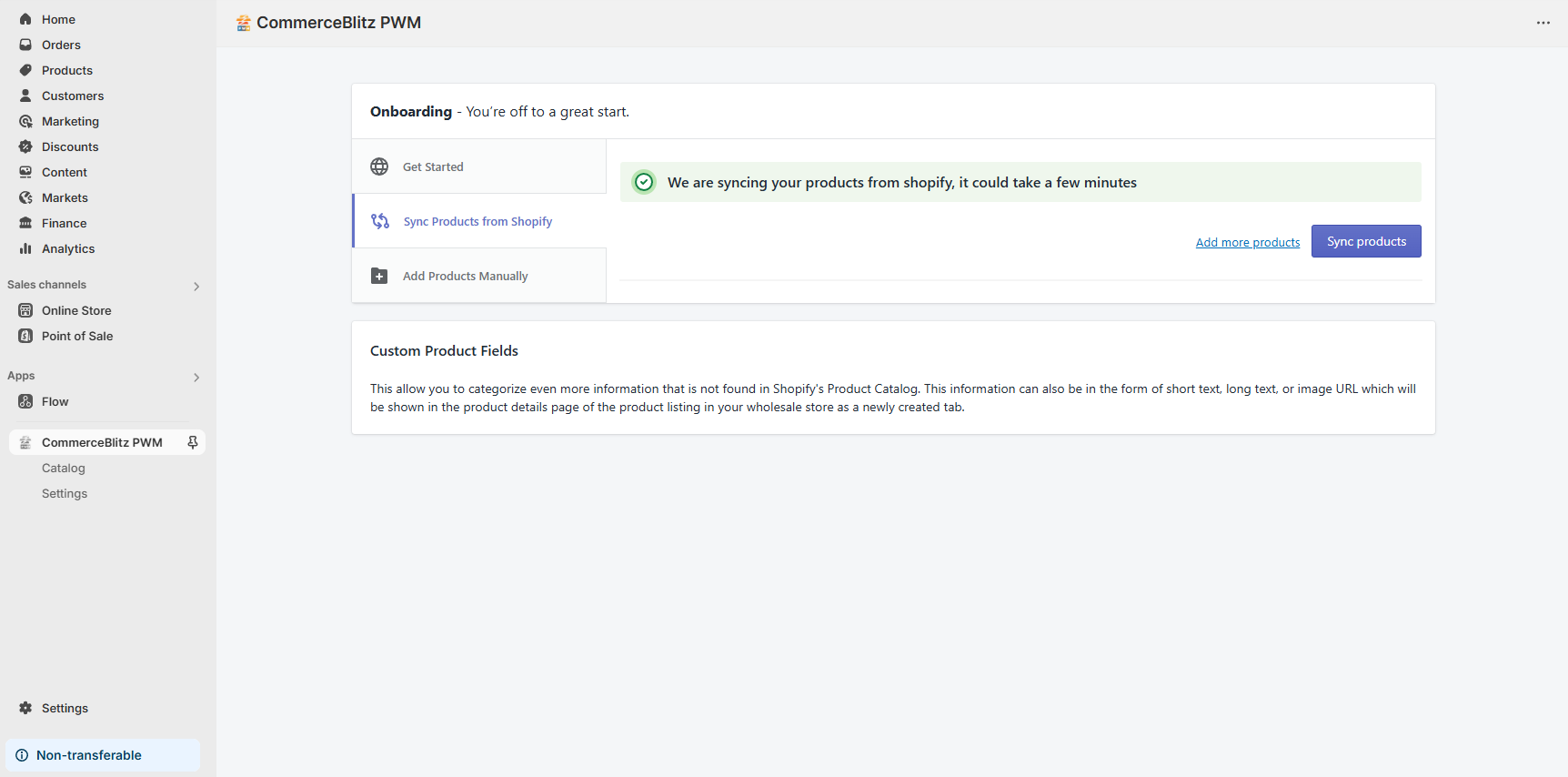Click the Orders inbox icon
This screenshot has height=777, width=1568.
click(25, 45)
